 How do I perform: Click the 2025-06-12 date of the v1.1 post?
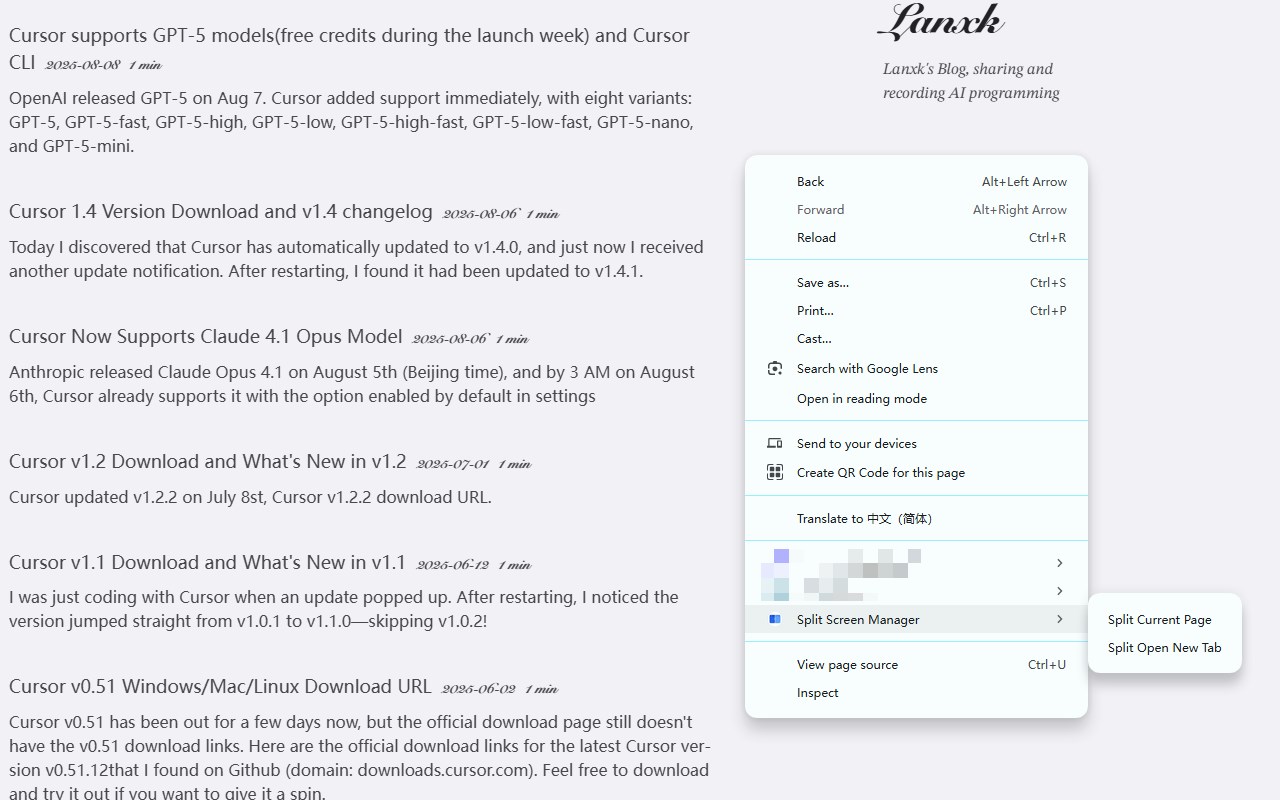[453, 564]
